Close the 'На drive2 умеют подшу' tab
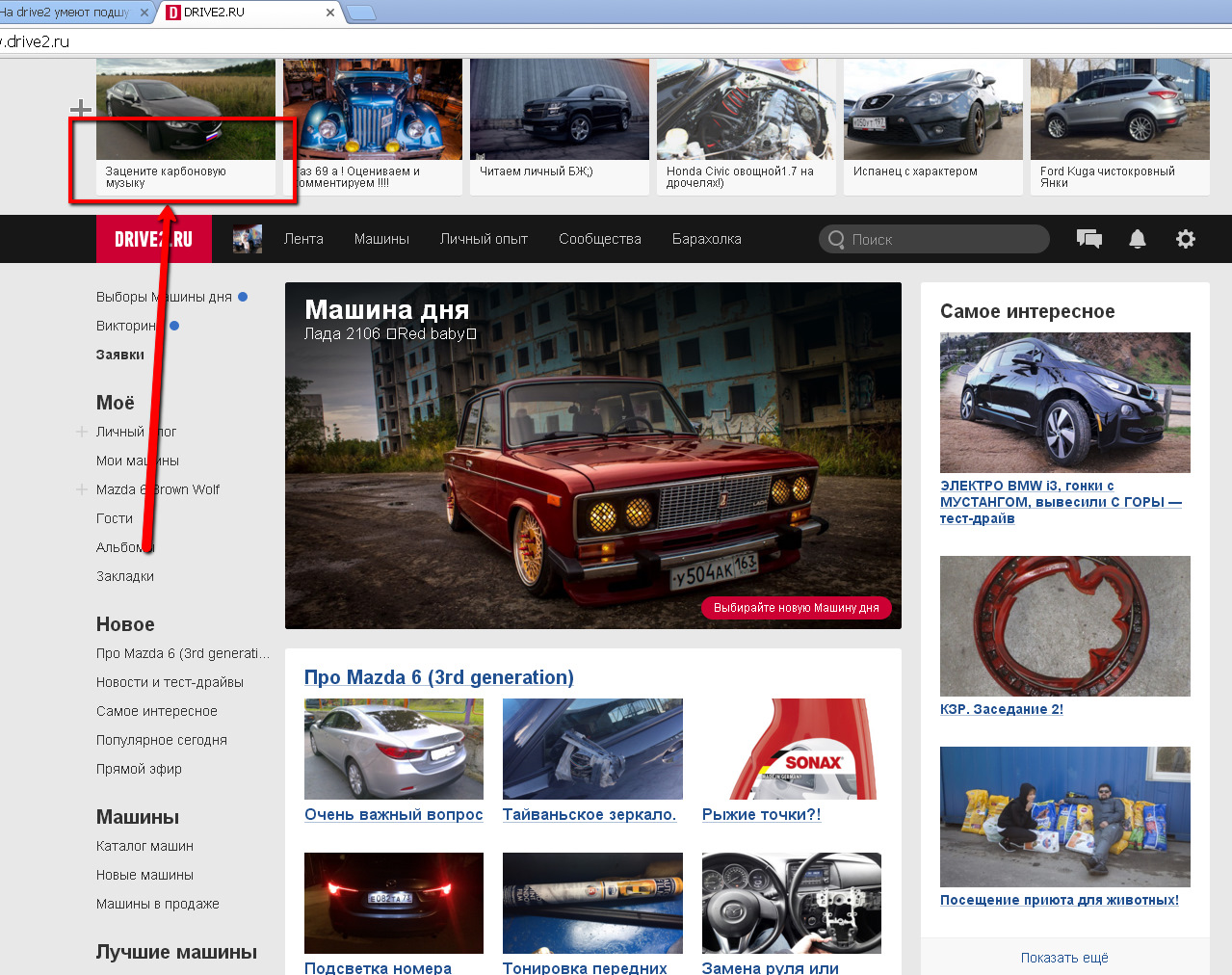 [x=144, y=13]
